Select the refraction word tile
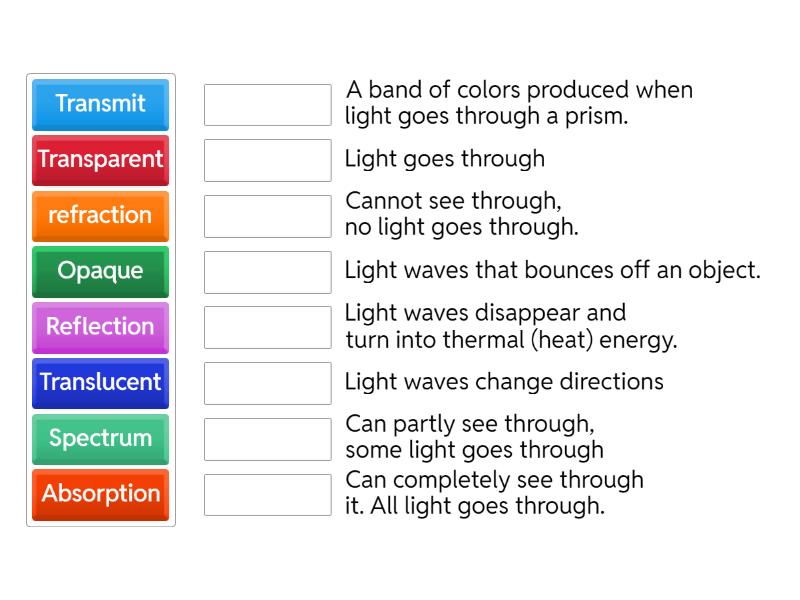 point(99,216)
